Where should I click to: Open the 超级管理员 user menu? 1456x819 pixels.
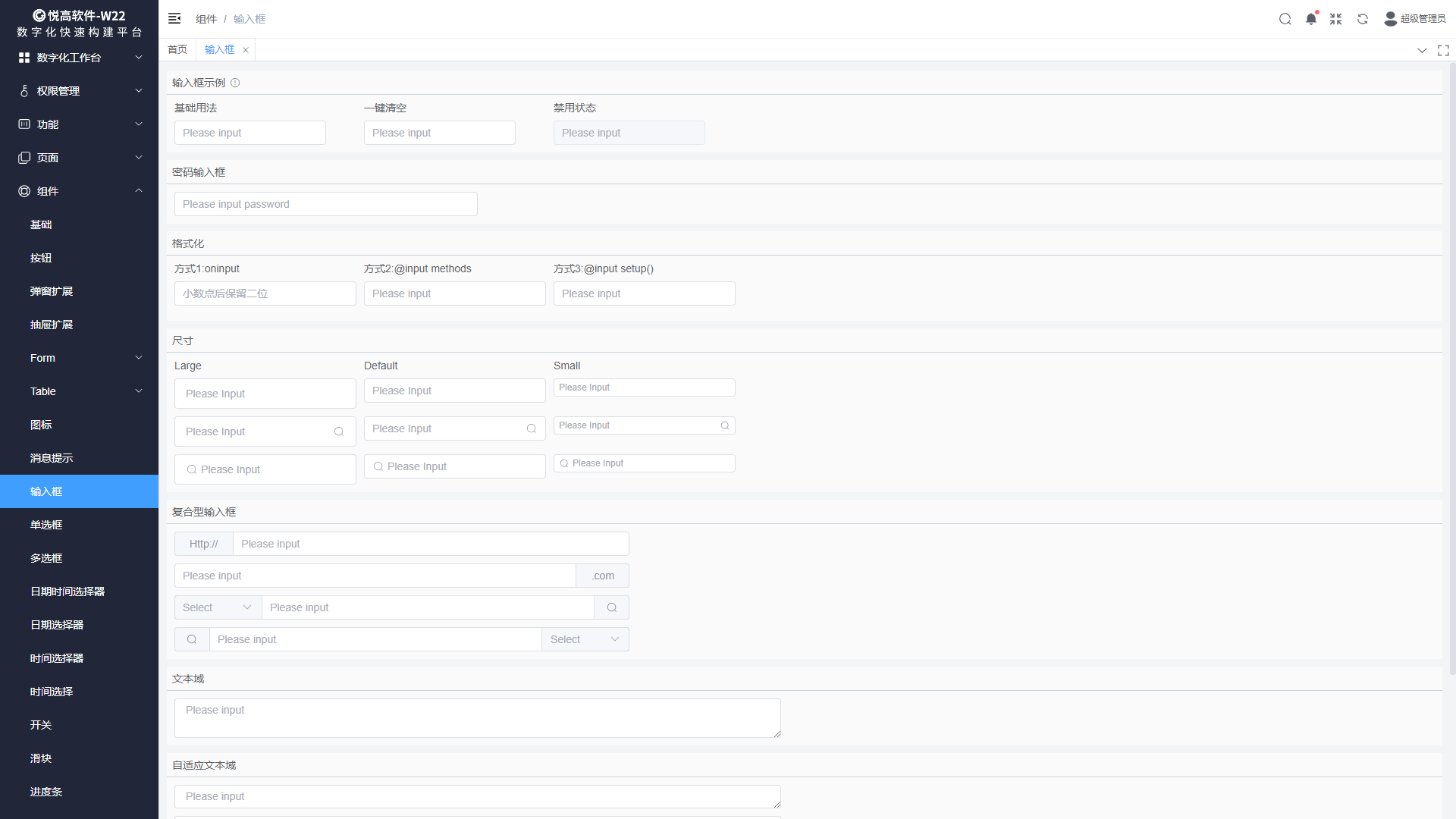1415,19
